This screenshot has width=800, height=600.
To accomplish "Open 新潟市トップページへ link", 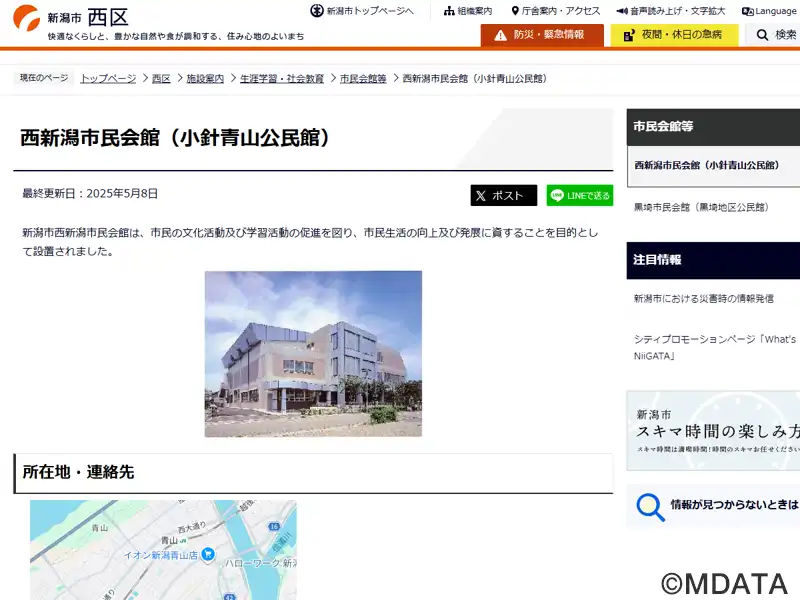I will click(362, 11).
